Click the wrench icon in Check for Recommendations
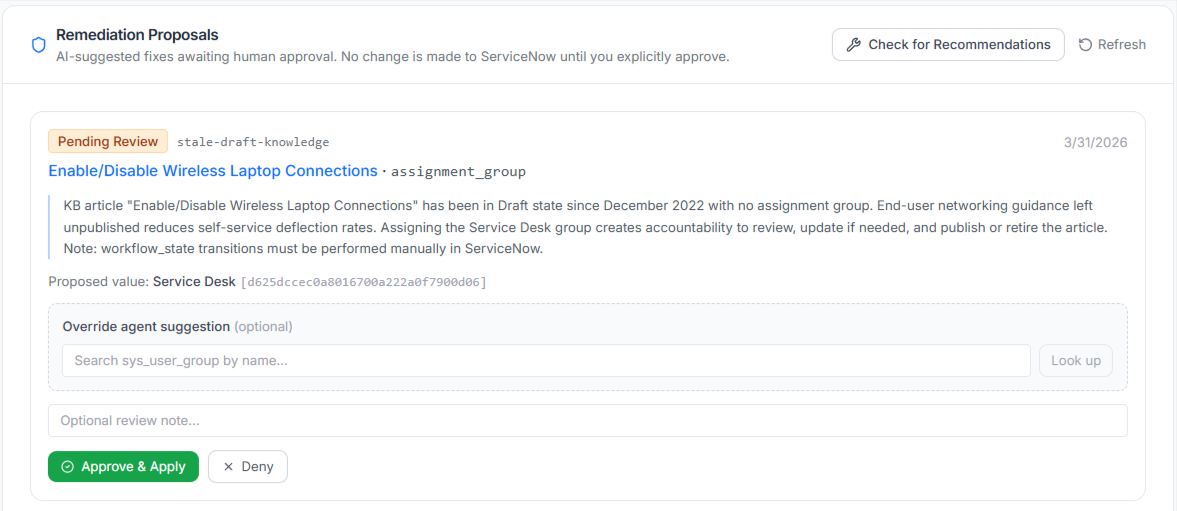The image size is (1177, 511). tap(853, 44)
